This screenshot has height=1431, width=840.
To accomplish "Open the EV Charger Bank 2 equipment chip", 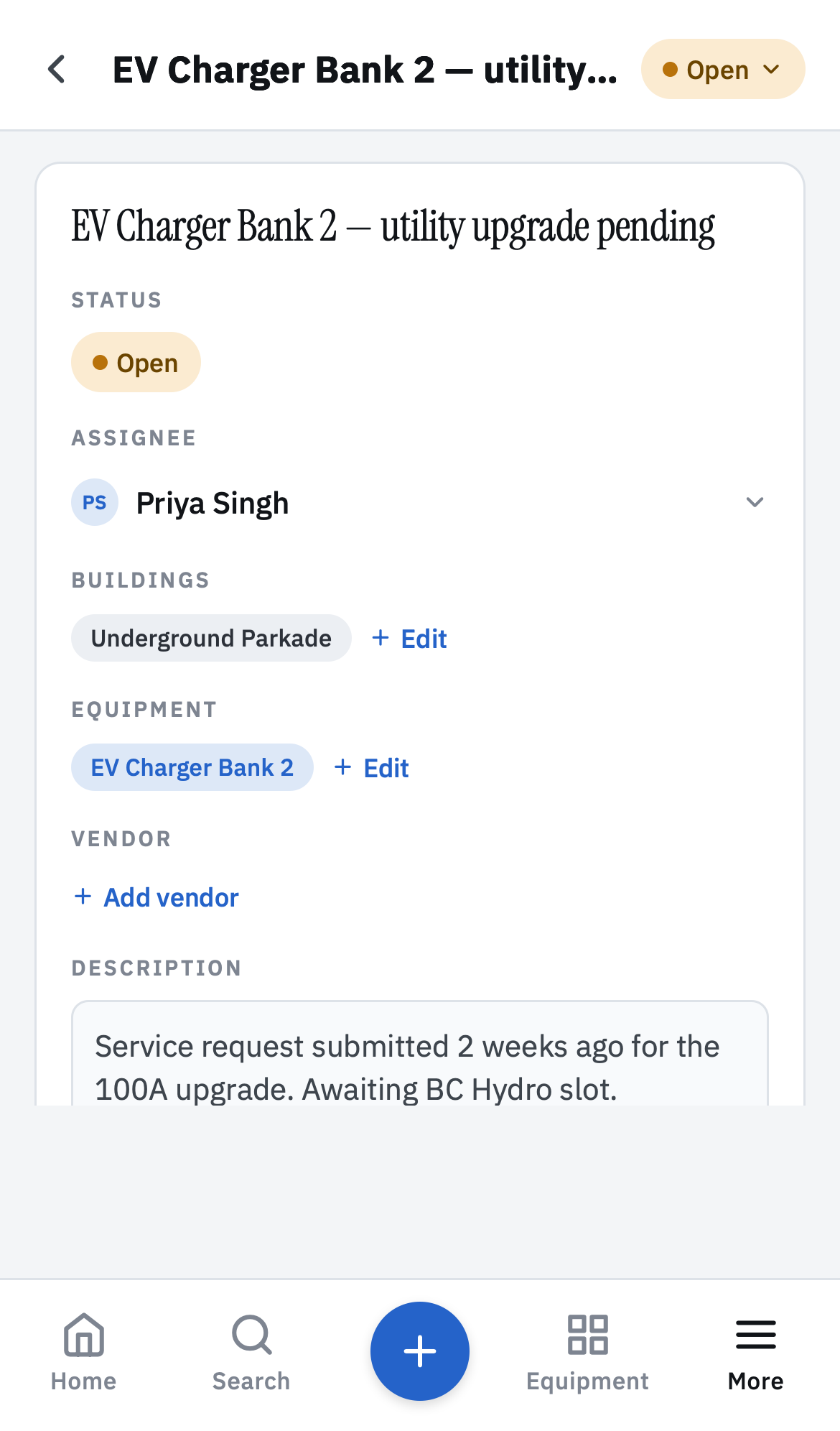I will pos(192,767).
